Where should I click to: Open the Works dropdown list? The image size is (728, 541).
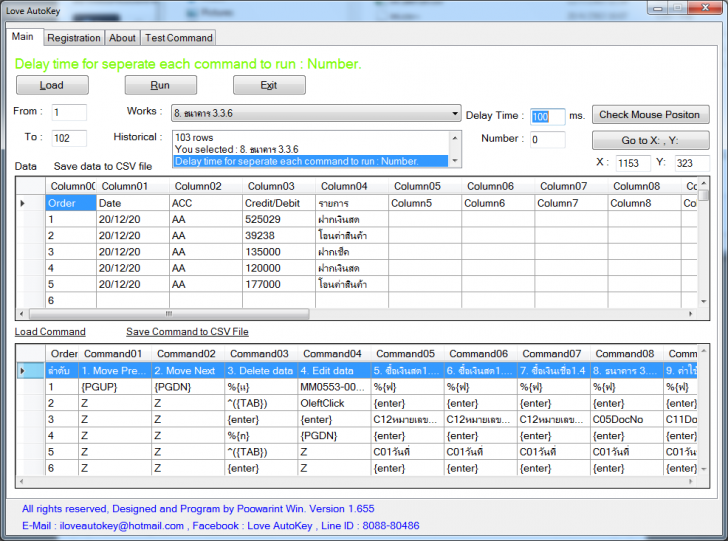(x=454, y=113)
